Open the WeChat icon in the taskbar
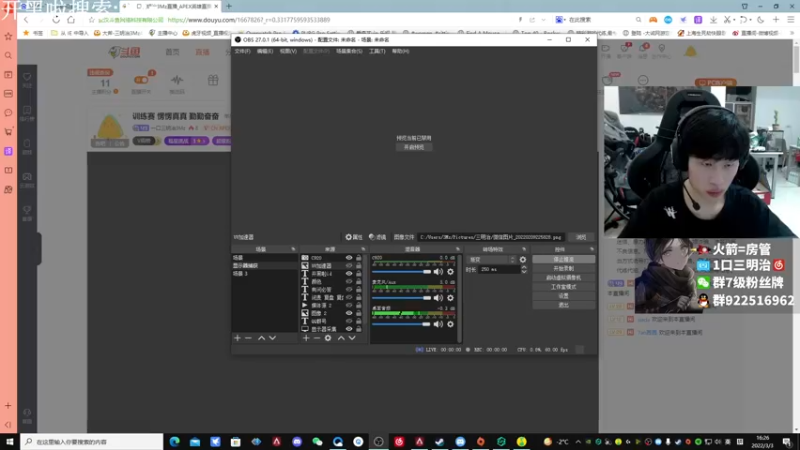 (x=317, y=441)
